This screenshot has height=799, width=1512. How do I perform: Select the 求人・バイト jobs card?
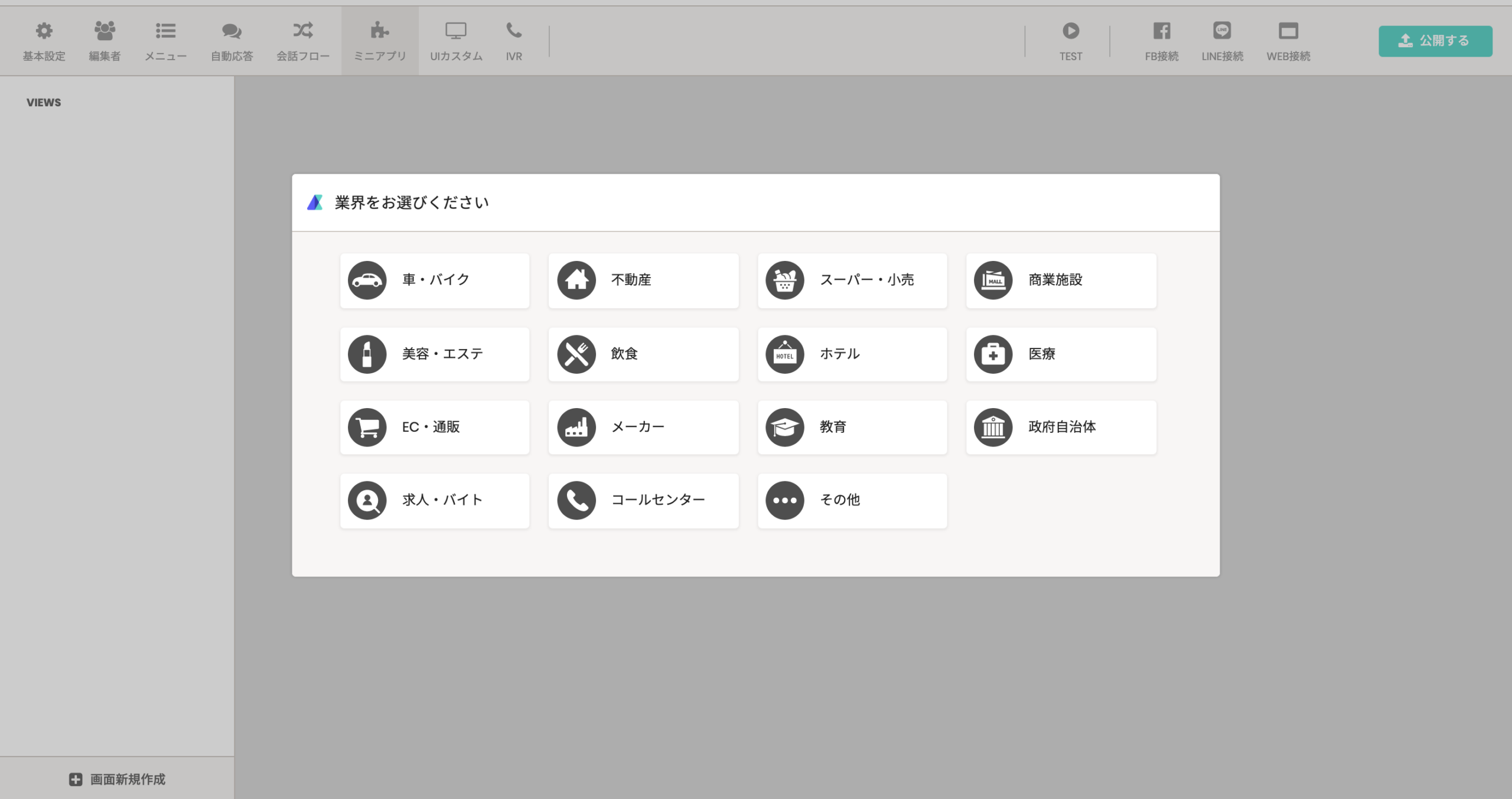tap(435, 501)
